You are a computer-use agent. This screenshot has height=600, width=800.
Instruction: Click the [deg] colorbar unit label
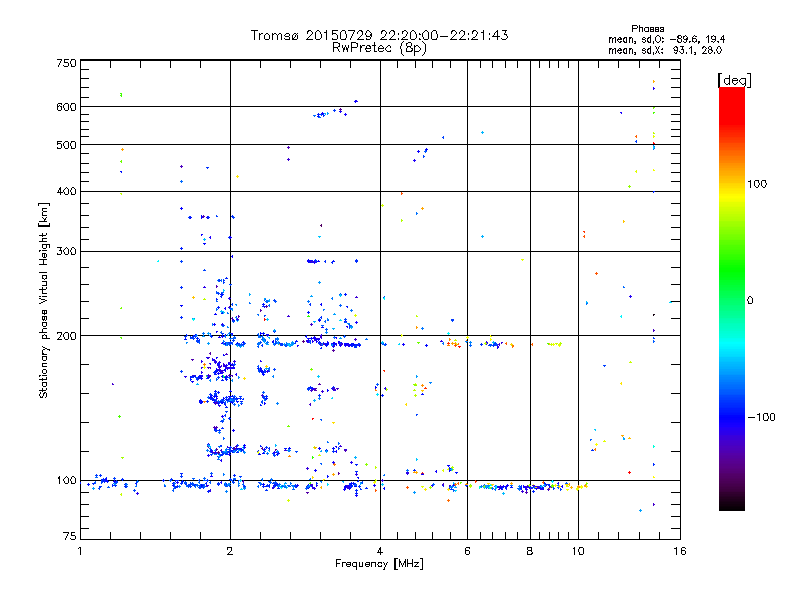734,79
